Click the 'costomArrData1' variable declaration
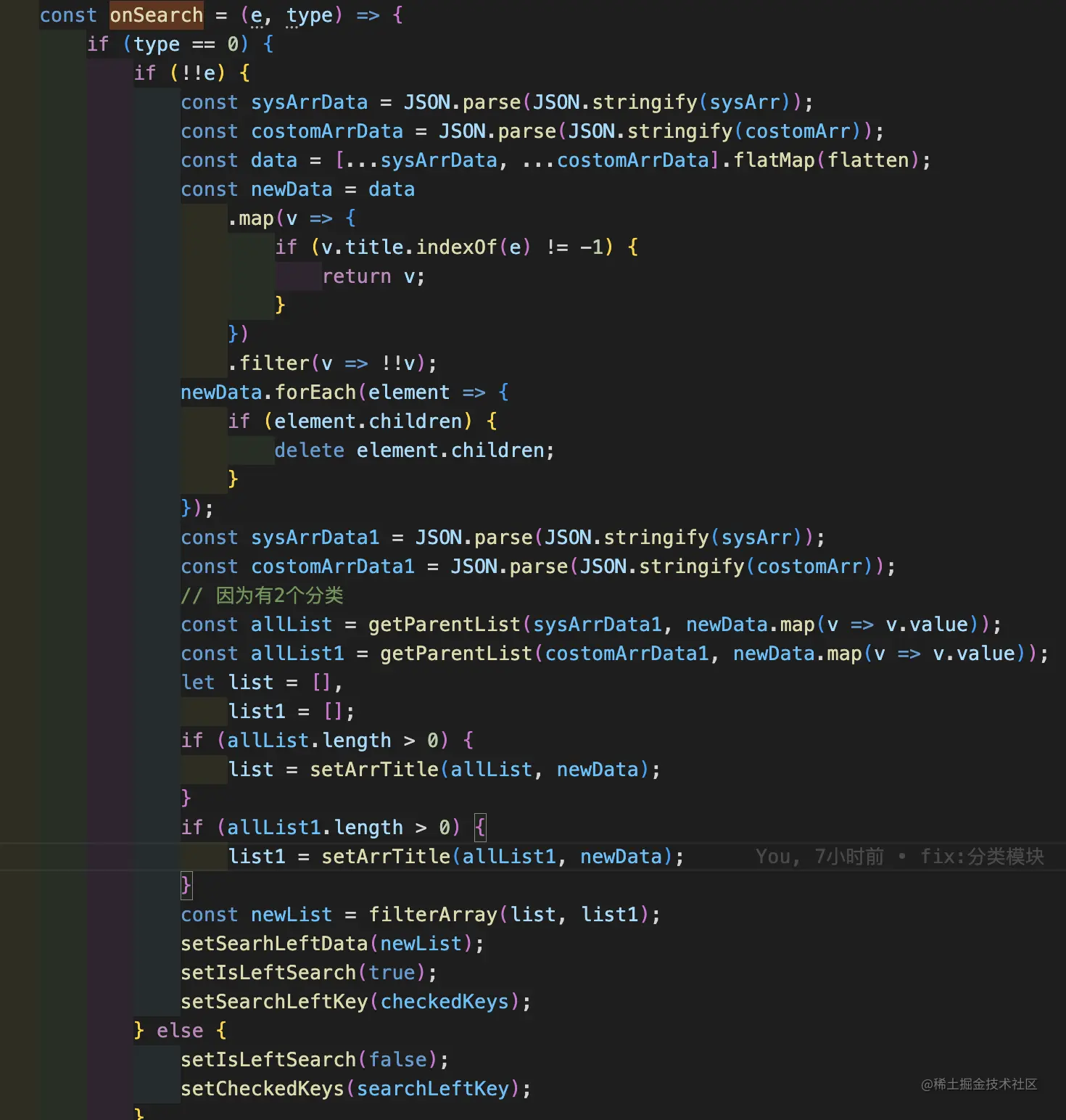 [333, 567]
